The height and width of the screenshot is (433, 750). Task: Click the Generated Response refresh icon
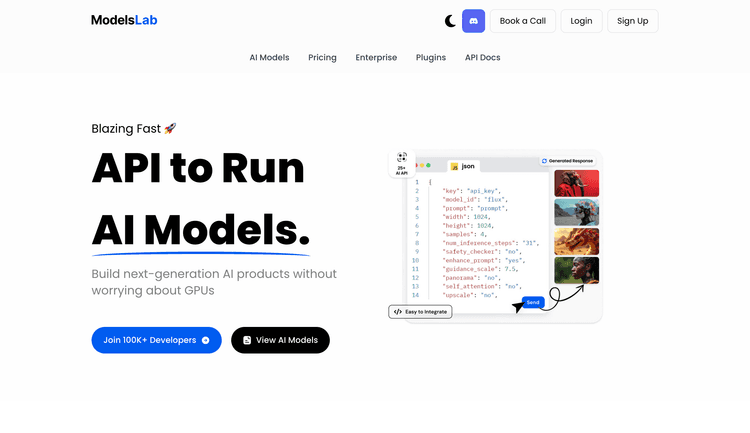click(x=544, y=161)
